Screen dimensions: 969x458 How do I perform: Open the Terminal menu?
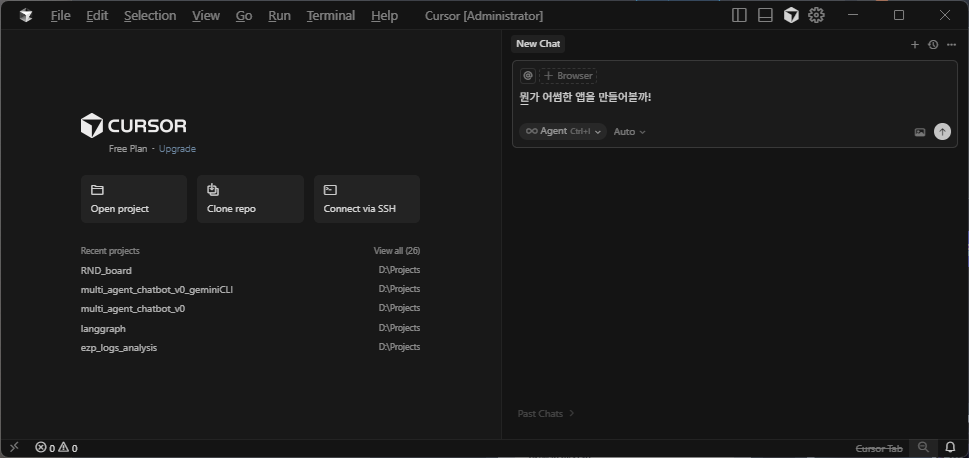(x=330, y=15)
